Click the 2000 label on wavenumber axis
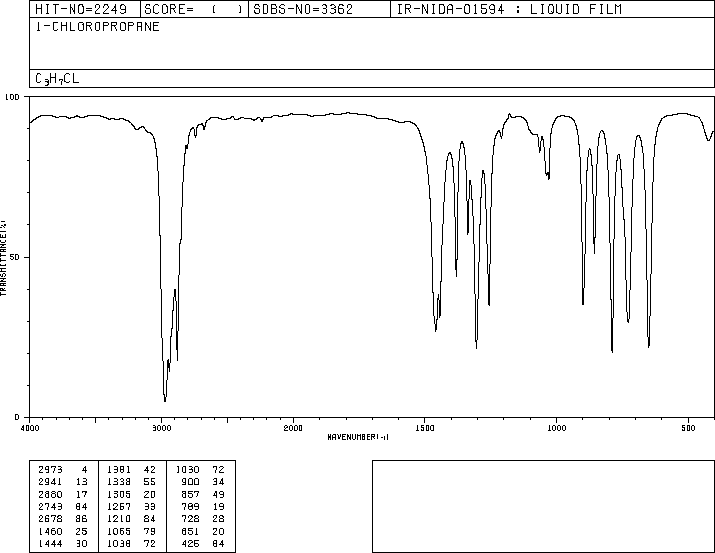 (293, 428)
